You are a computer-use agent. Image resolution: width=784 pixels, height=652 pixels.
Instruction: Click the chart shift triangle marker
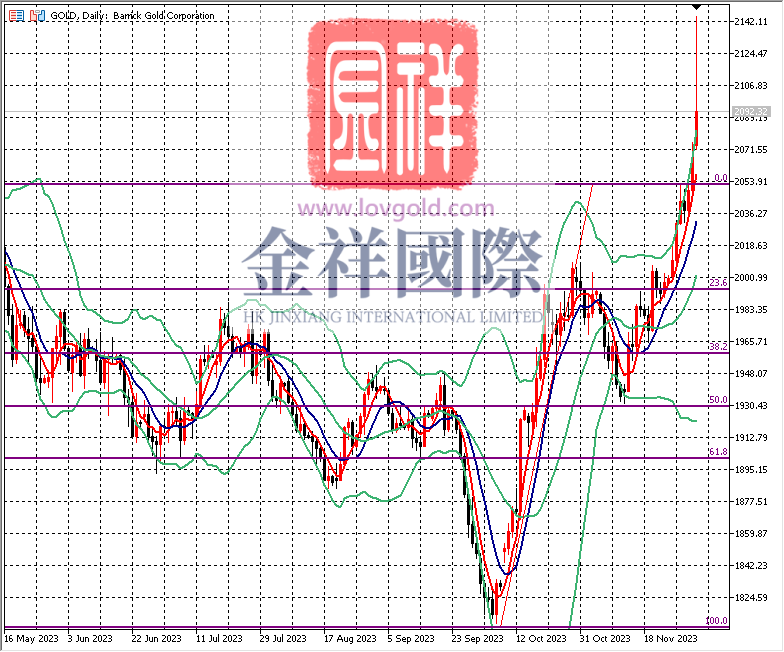[x=697, y=8]
